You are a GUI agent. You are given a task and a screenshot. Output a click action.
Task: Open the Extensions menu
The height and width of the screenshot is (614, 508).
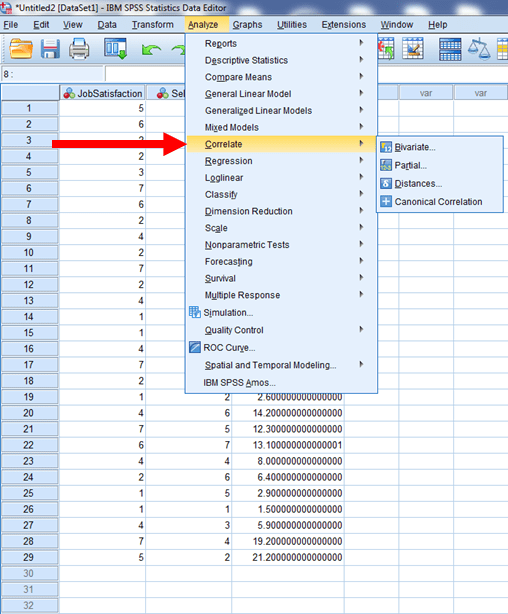tap(343, 25)
